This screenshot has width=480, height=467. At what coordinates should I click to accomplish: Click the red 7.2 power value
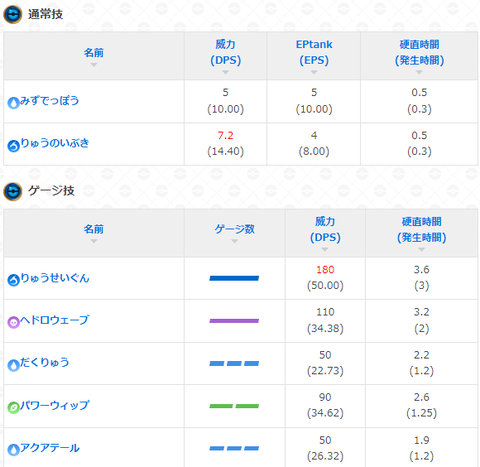click(225, 135)
